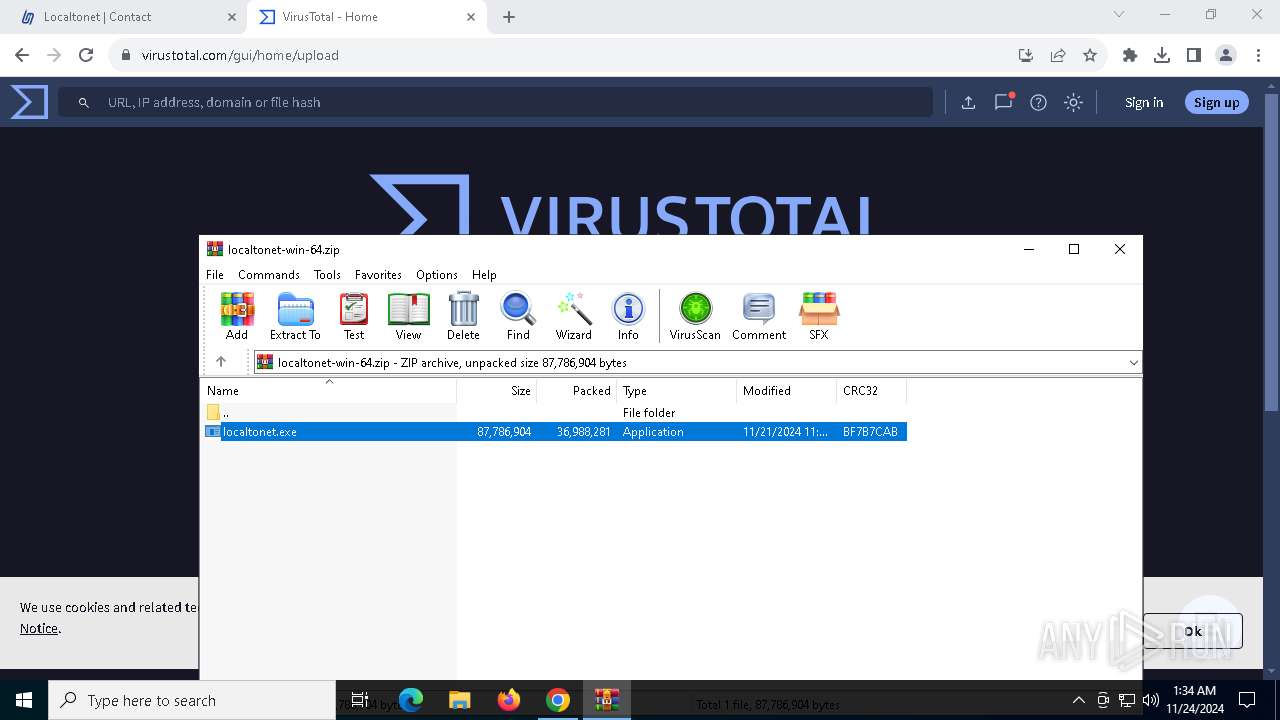The height and width of the screenshot is (720, 1280).
Task: Sort by Type column header
Action: pos(677,391)
